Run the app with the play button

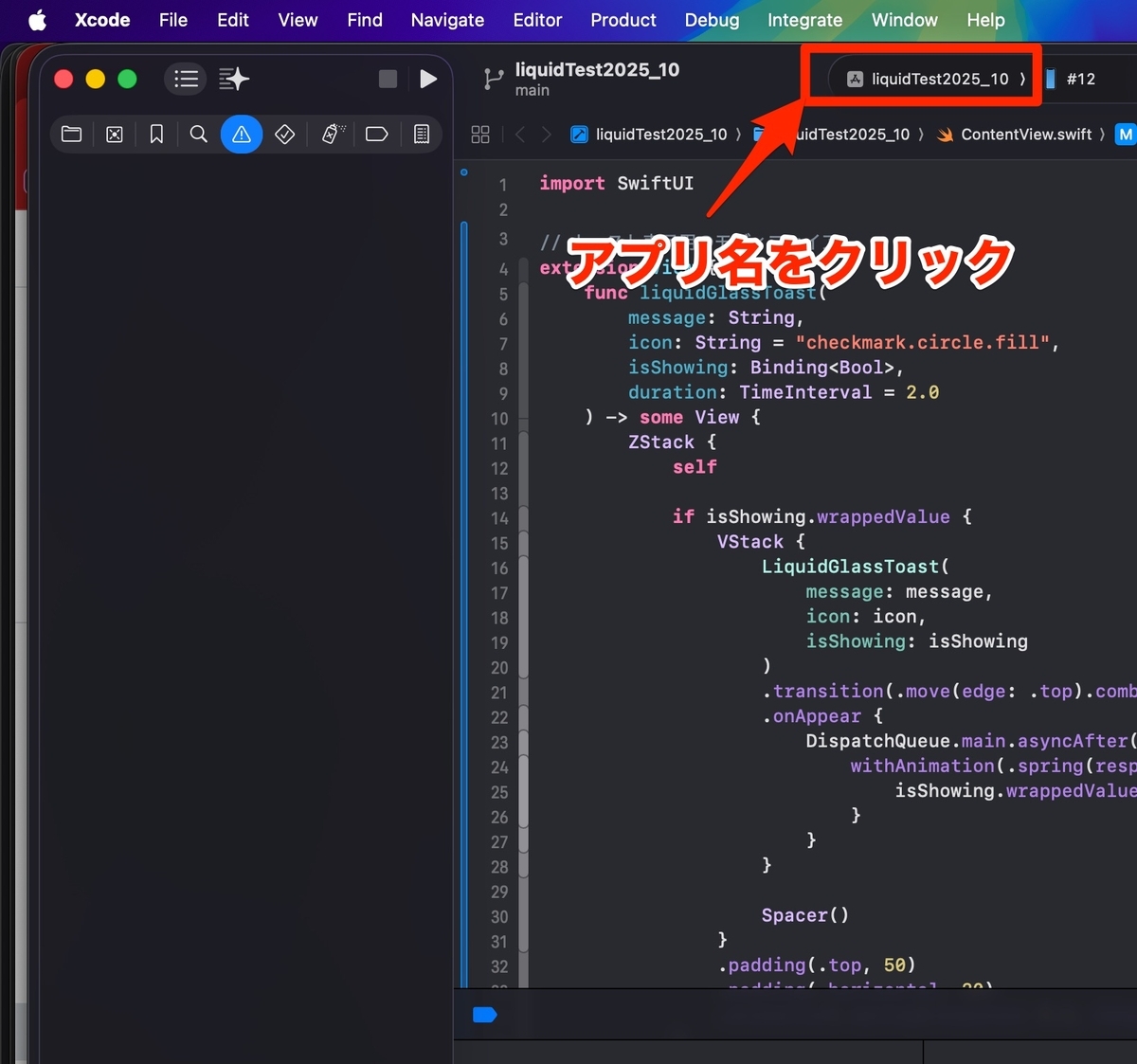click(x=428, y=79)
